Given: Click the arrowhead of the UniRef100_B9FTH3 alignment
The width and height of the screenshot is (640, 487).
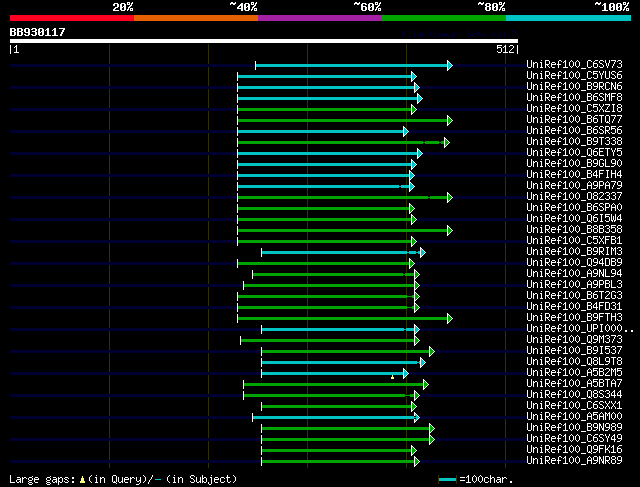Looking at the screenshot, I should 450,318.
